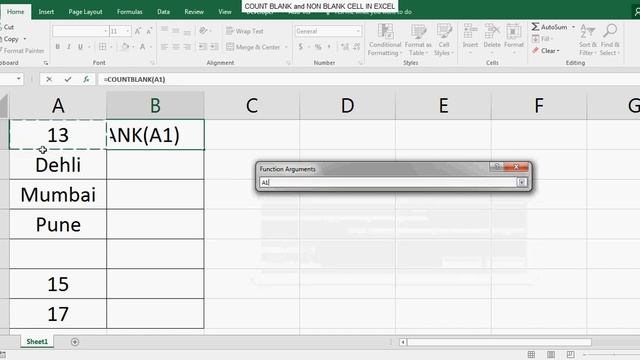Image resolution: width=640 pixels, height=360 pixels.
Task: Click the Clear button
Action: (545, 51)
